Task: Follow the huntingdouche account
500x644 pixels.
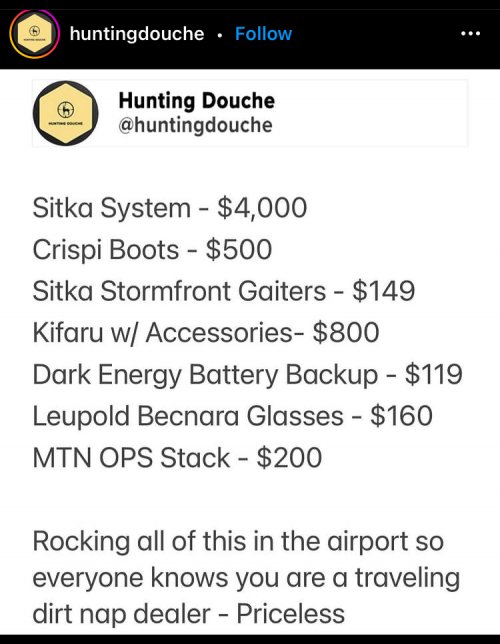Action: coord(263,34)
